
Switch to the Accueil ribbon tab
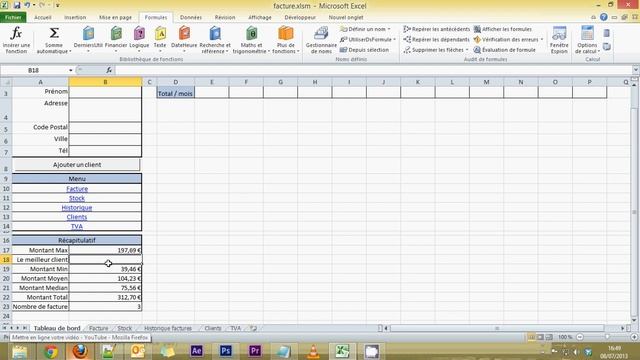[x=43, y=17]
